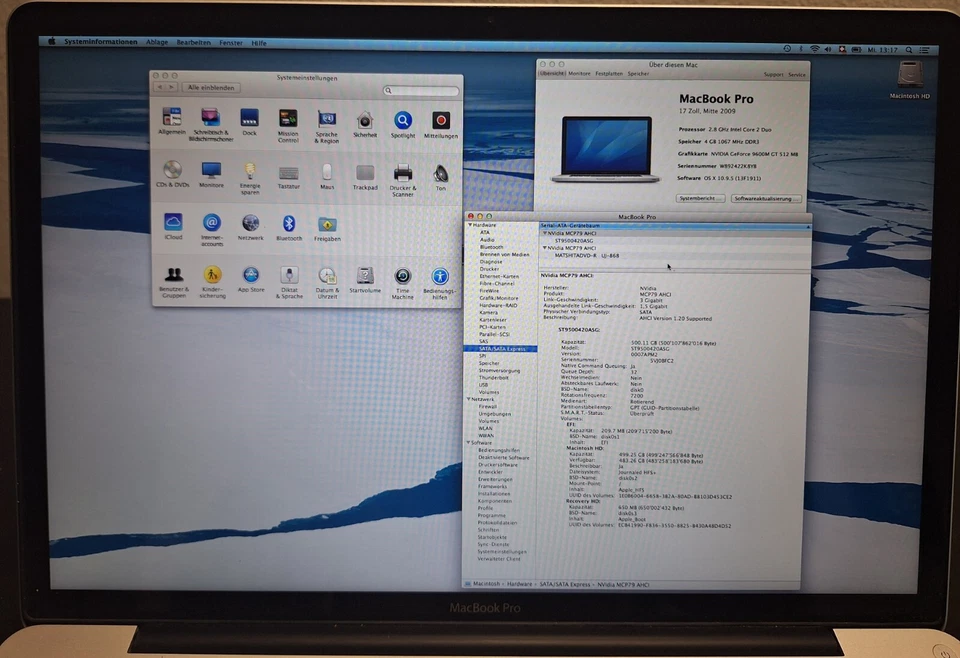Open iCloud settings

[172, 224]
